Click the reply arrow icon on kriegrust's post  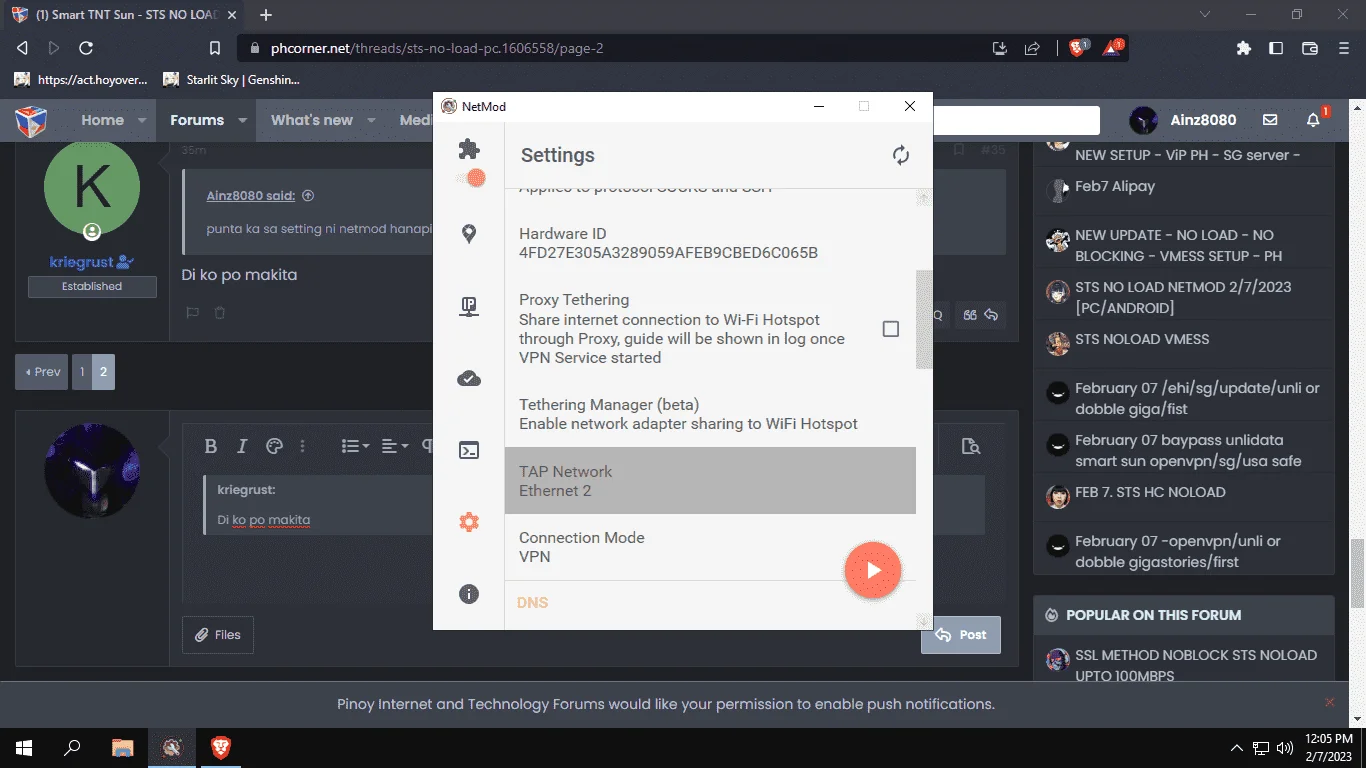991,315
